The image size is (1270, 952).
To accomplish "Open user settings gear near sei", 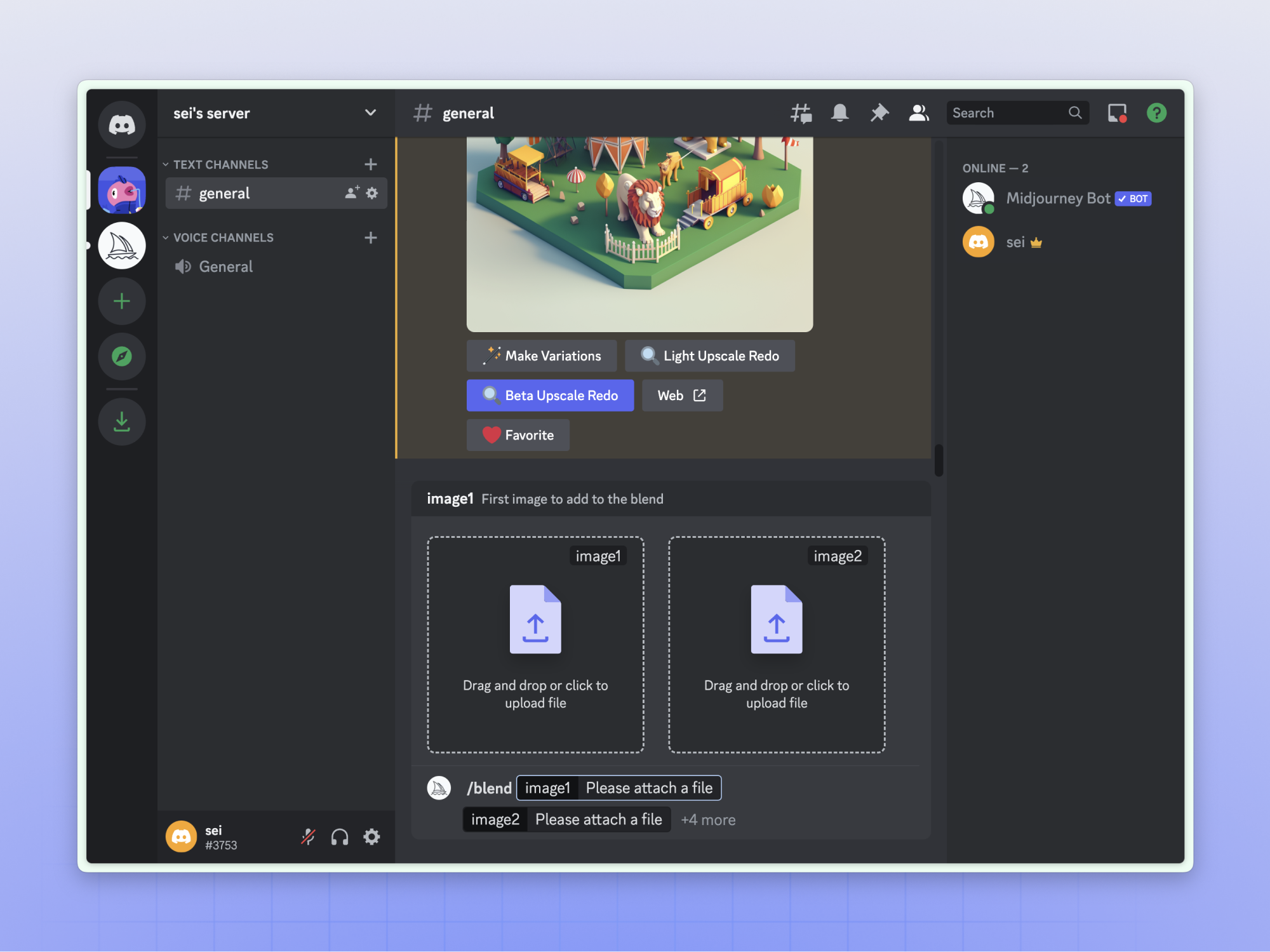I will [371, 836].
